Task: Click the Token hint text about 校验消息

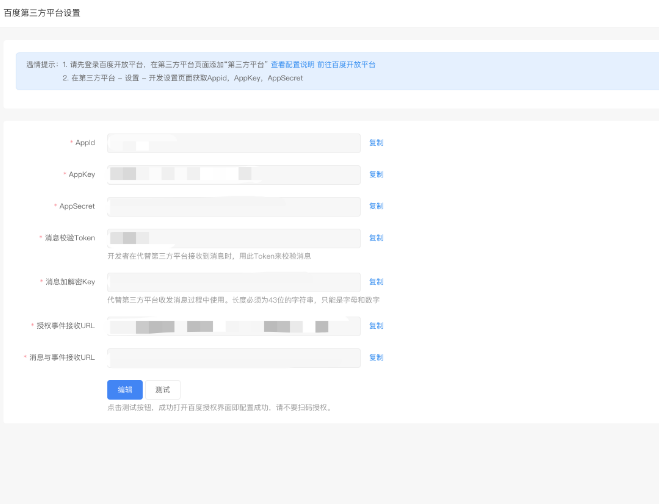Action: tap(209, 256)
